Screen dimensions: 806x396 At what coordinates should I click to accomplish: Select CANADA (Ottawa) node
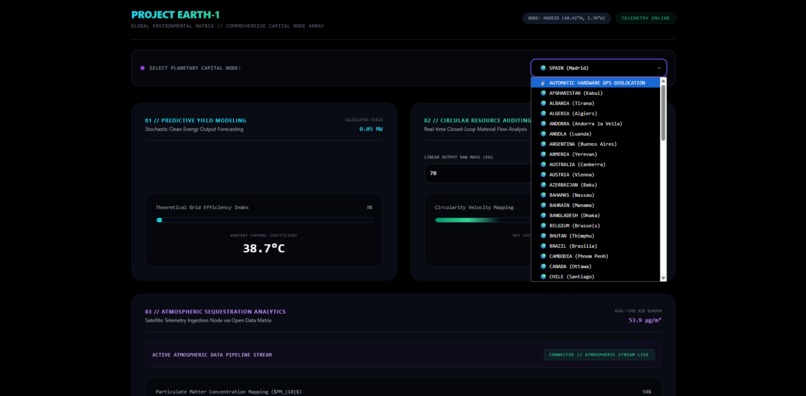[595, 266]
